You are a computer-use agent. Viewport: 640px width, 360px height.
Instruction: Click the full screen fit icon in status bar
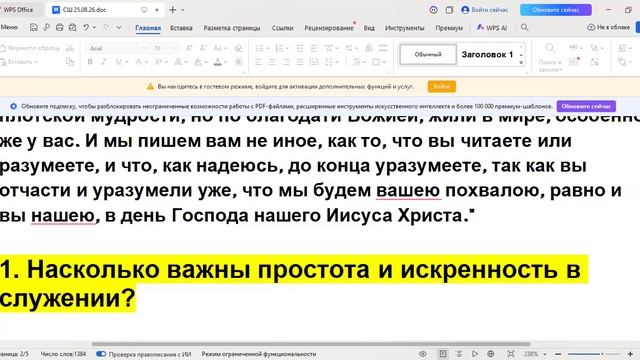click(x=511, y=354)
